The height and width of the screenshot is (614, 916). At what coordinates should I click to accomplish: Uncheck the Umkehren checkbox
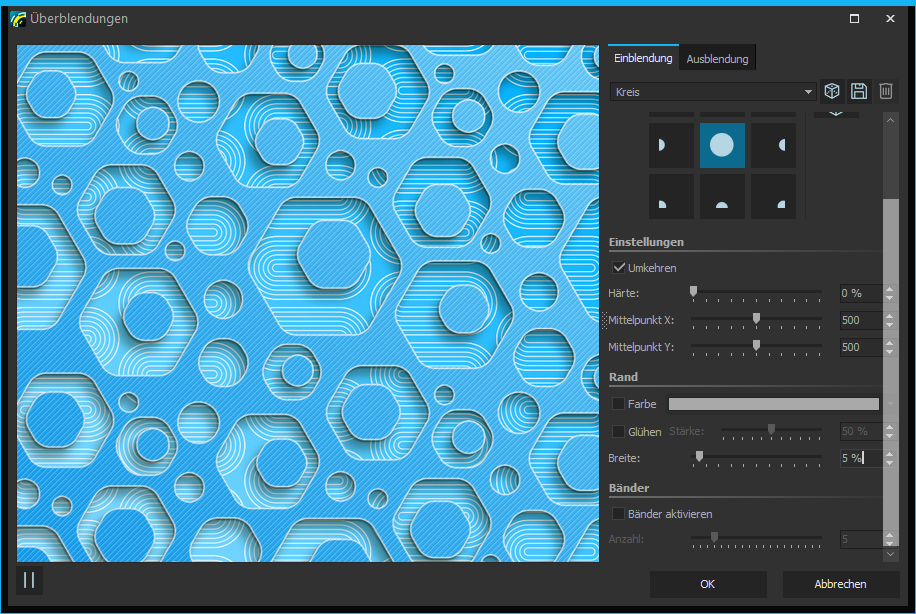coord(619,268)
